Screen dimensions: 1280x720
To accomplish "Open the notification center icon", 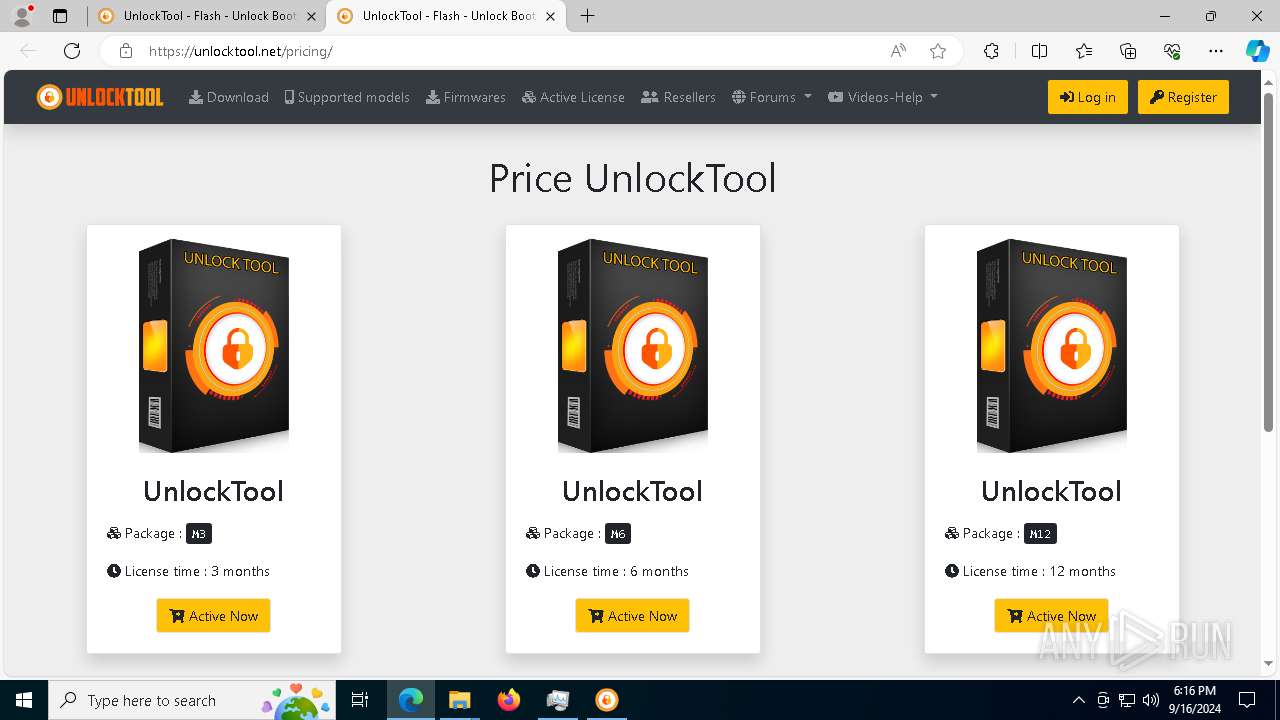I will coord(1247,700).
